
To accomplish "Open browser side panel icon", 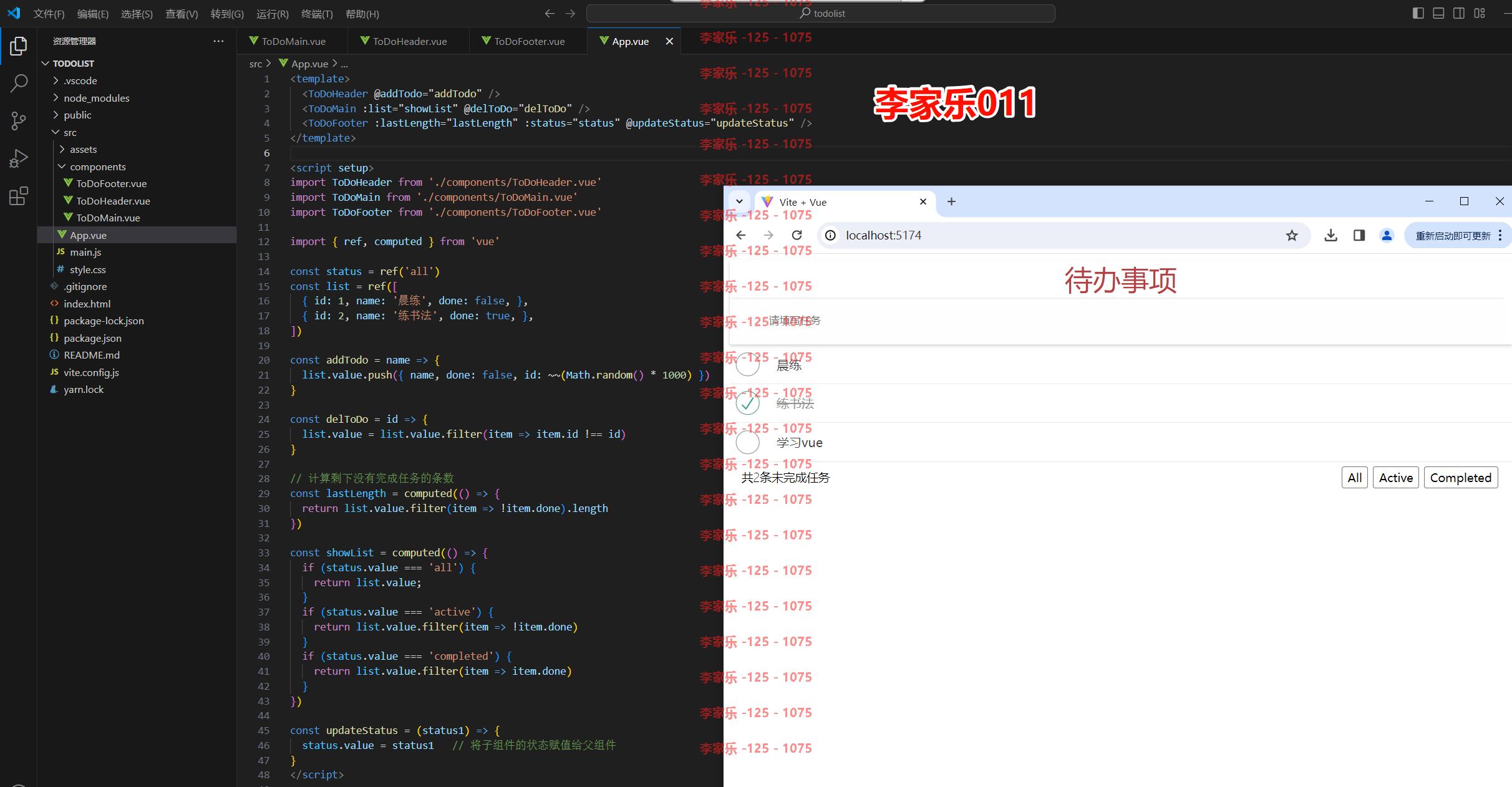I will (x=1359, y=235).
